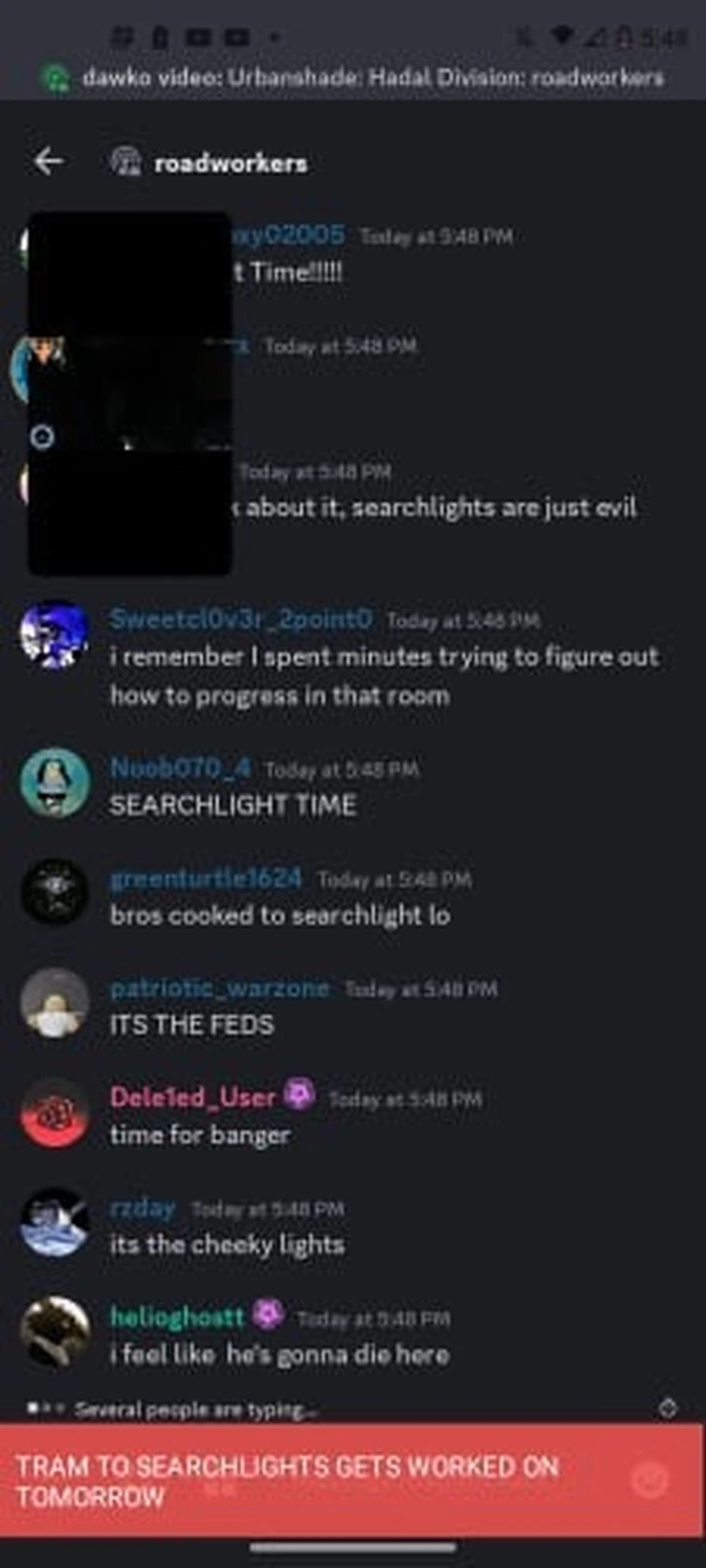Tap the dawko video notification banner

[x=353, y=77]
